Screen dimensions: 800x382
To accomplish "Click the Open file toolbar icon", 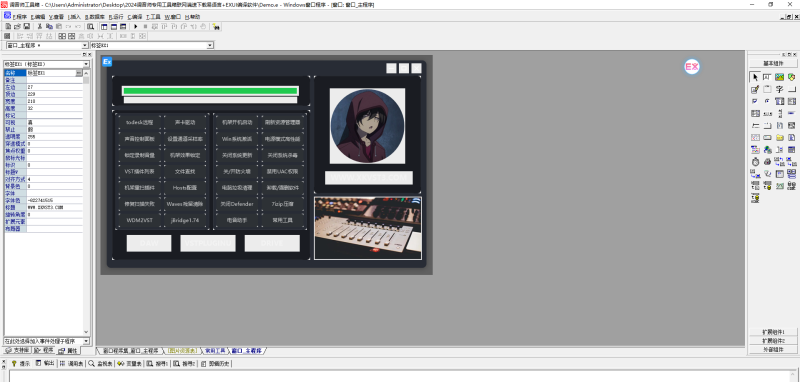I will pyautogui.click(x=17, y=27).
